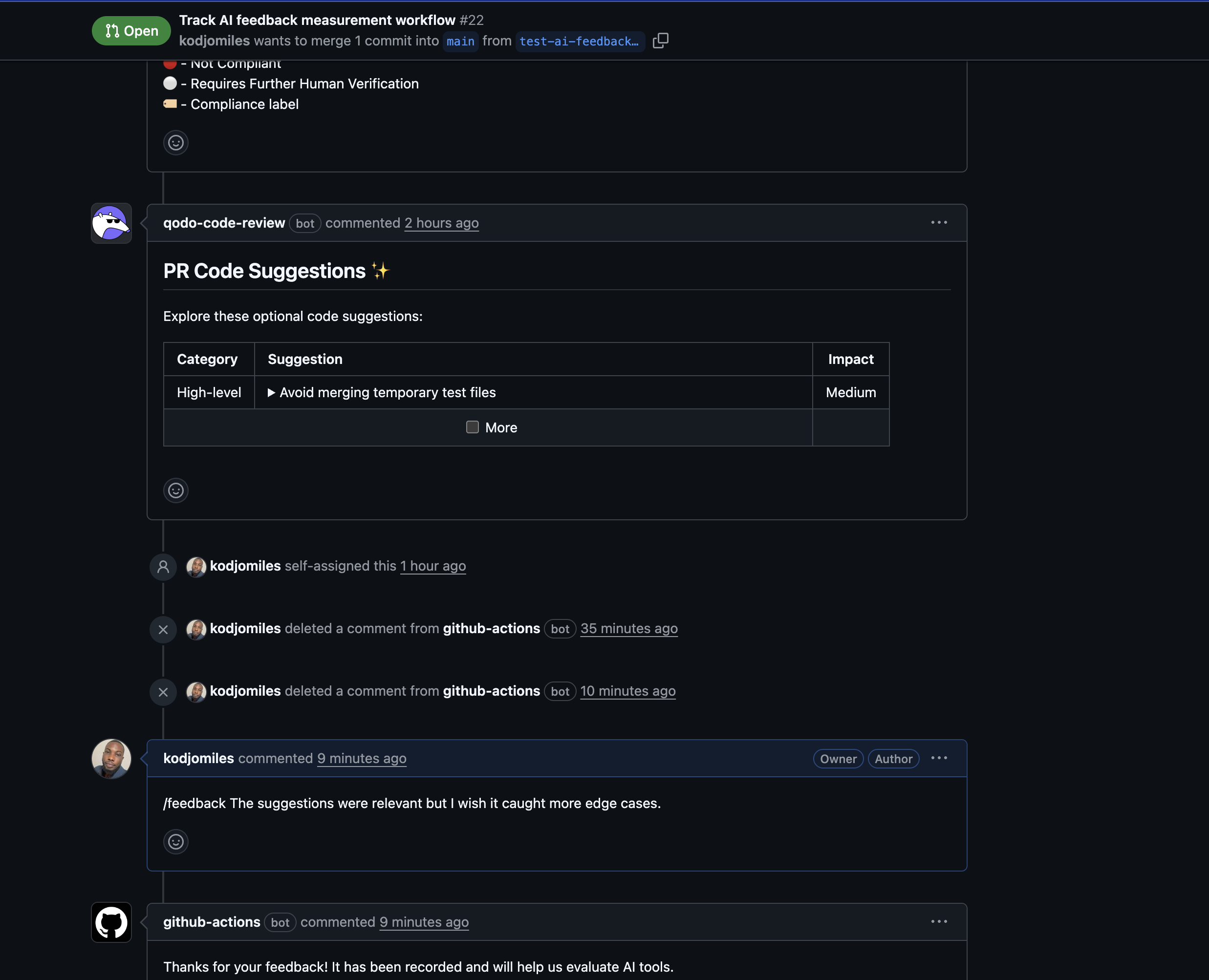The width and height of the screenshot is (1209, 980).
Task: Open kodjomiles large profile avatar
Action: pyautogui.click(x=111, y=759)
